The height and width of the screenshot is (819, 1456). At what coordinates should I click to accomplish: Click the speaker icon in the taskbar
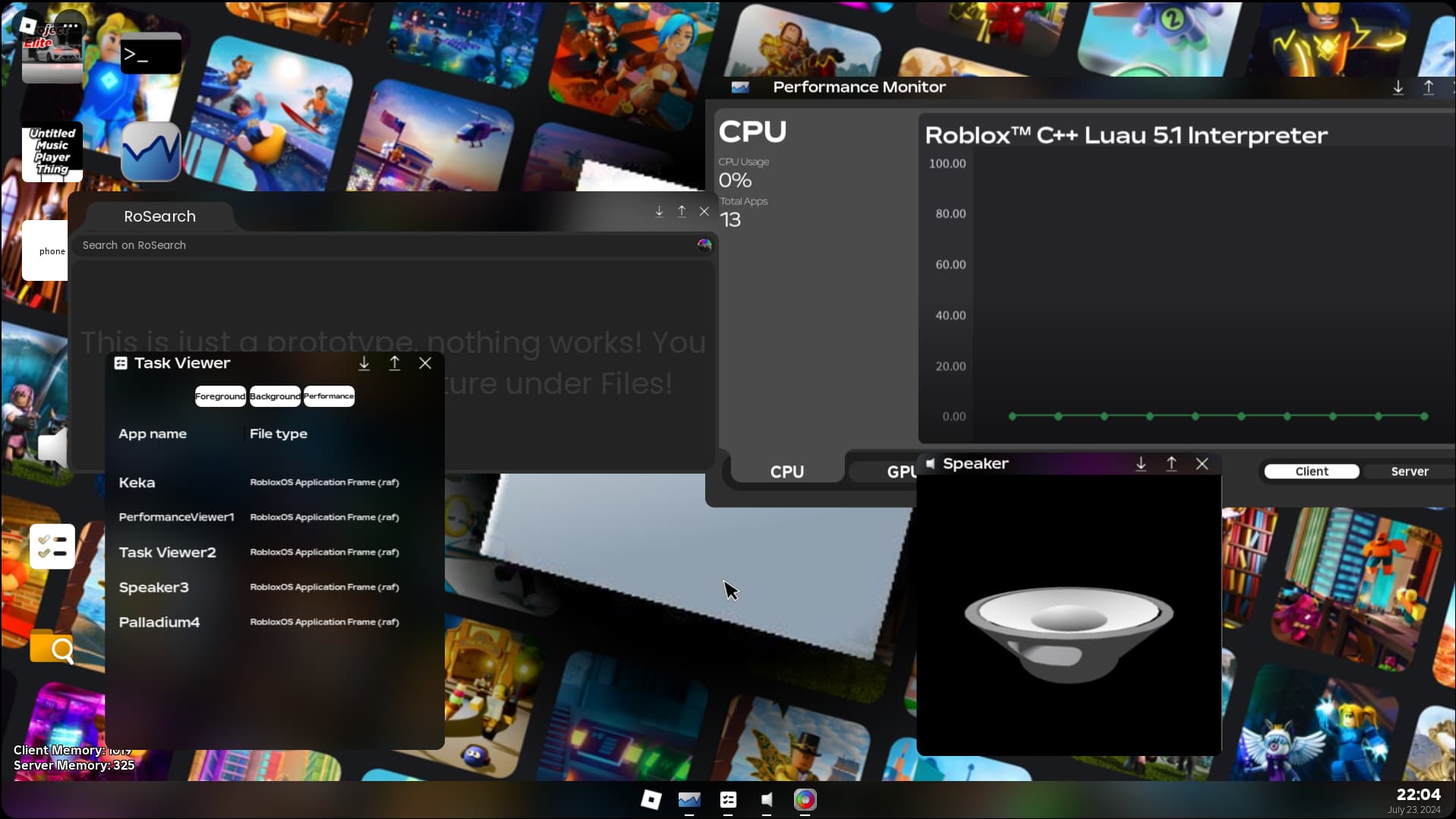(766, 800)
